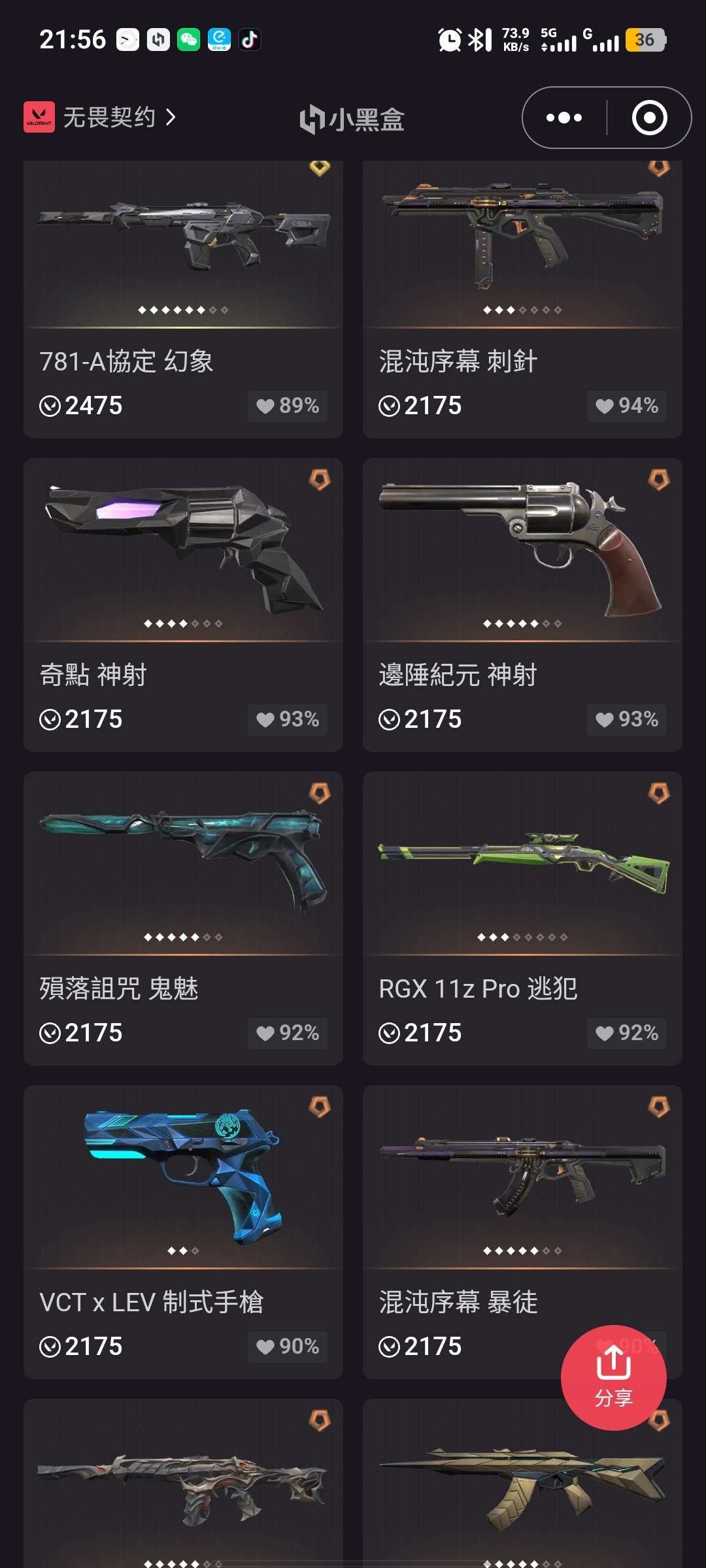Open the 邊陲紀元 神射 revolver thumbnail
Viewport: 706px width, 1568px height.
[x=522, y=549]
